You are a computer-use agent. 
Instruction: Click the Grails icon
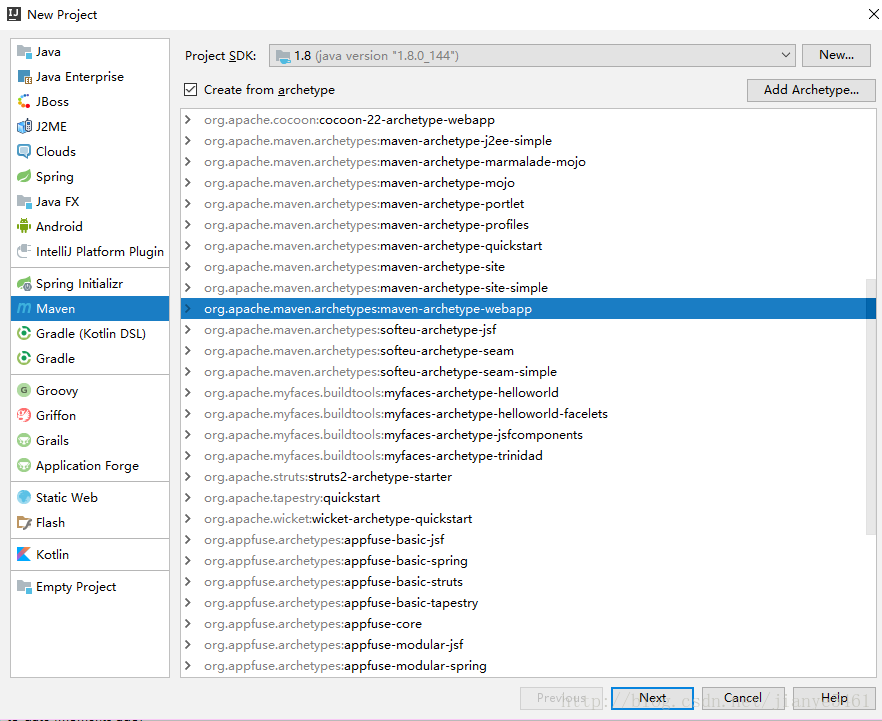pyautogui.click(x=24, y=440)
